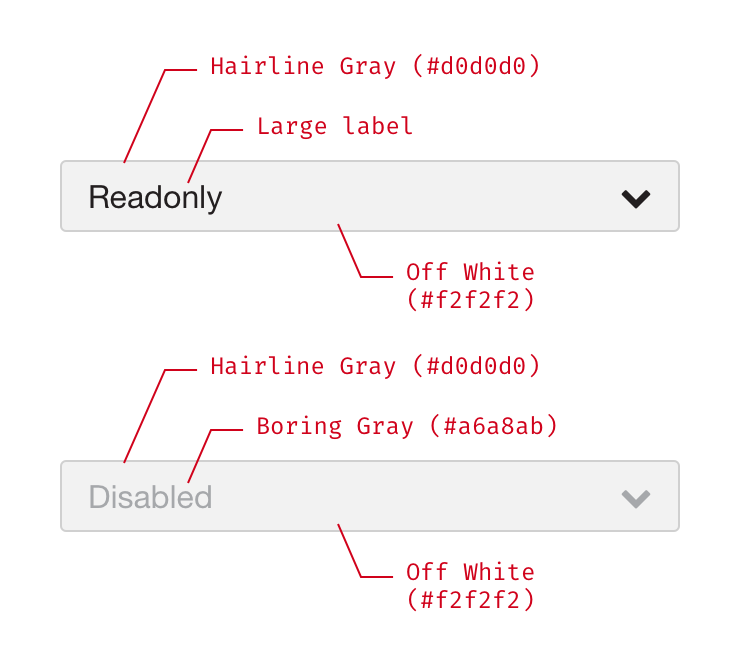Open the Readonly dropdown field
Viewport: 740px width, 648px height.
(400, 196)
